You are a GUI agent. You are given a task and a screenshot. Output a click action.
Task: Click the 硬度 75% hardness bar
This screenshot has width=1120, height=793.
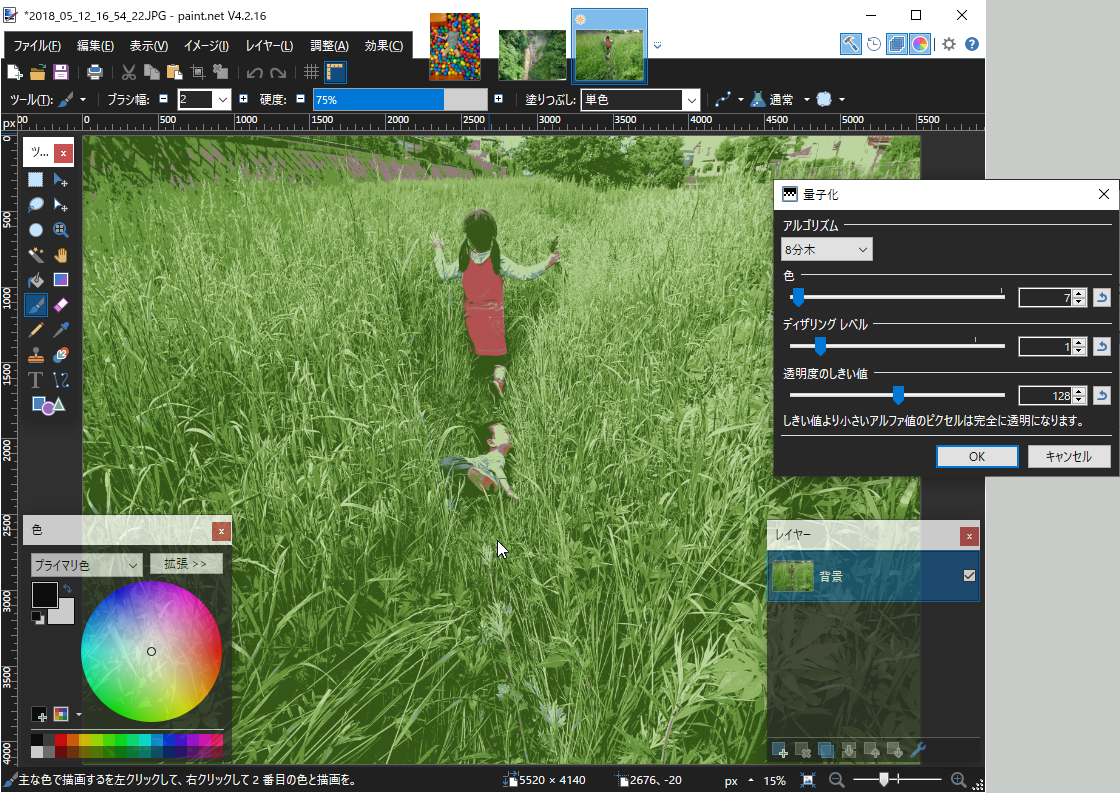pyautogui.click(x=400, y=100)
